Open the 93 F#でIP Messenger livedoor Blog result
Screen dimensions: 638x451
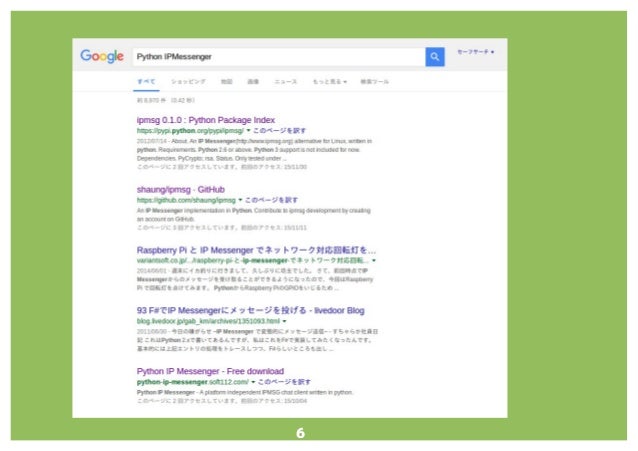[x=251, y=311]
